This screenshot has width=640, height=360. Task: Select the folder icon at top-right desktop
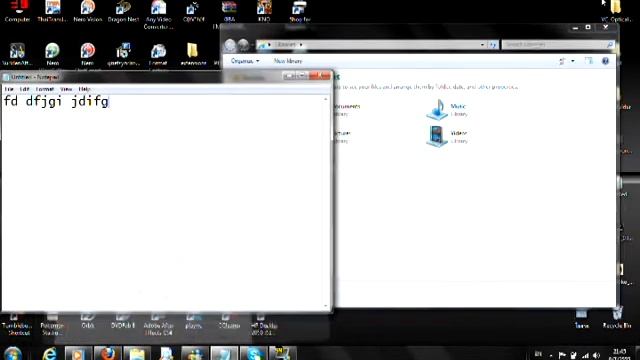click(x=616, y=11)
